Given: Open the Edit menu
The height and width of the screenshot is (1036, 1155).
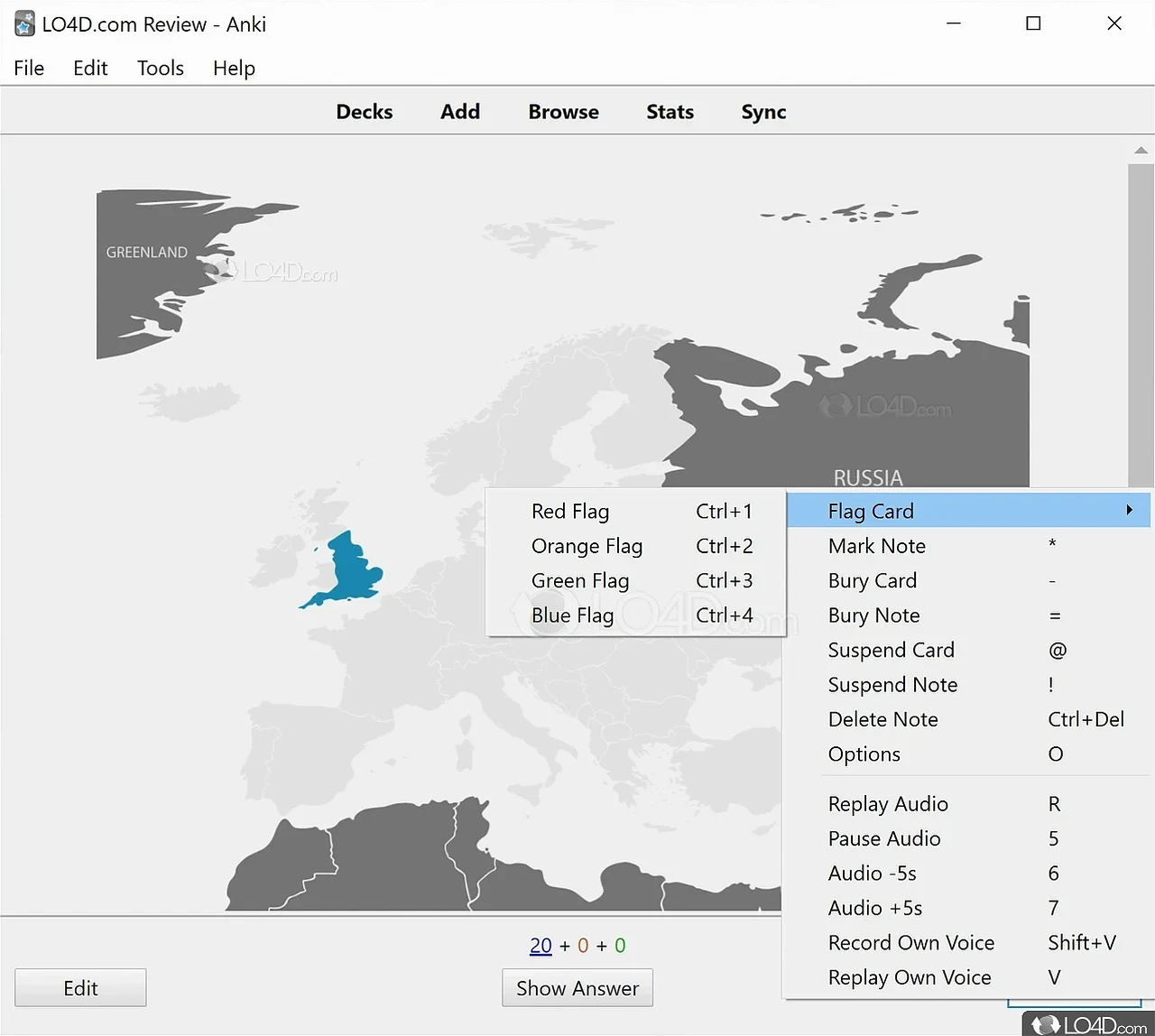Looking at the screenshot, I should click(90, 69).
